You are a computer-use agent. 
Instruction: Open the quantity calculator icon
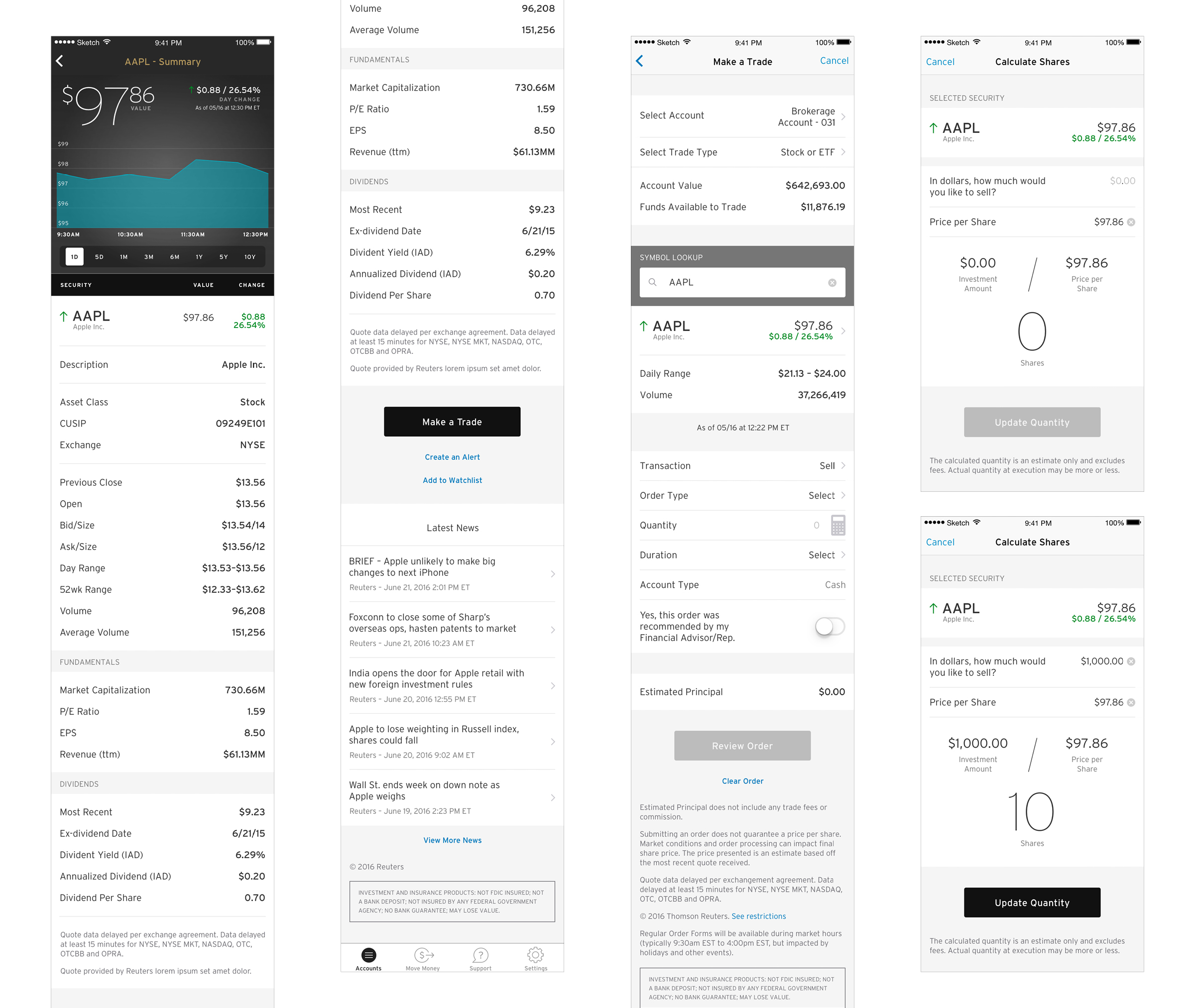point(838,525)
